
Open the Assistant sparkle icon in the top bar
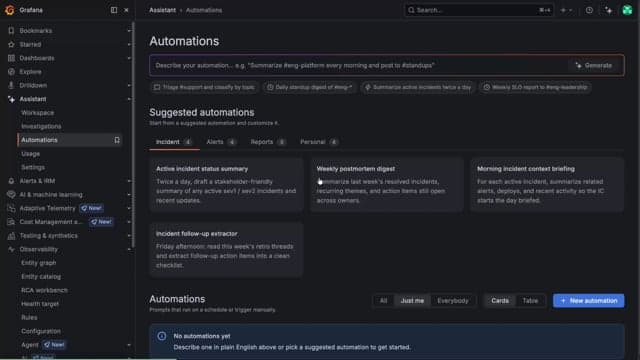[609, 10]
